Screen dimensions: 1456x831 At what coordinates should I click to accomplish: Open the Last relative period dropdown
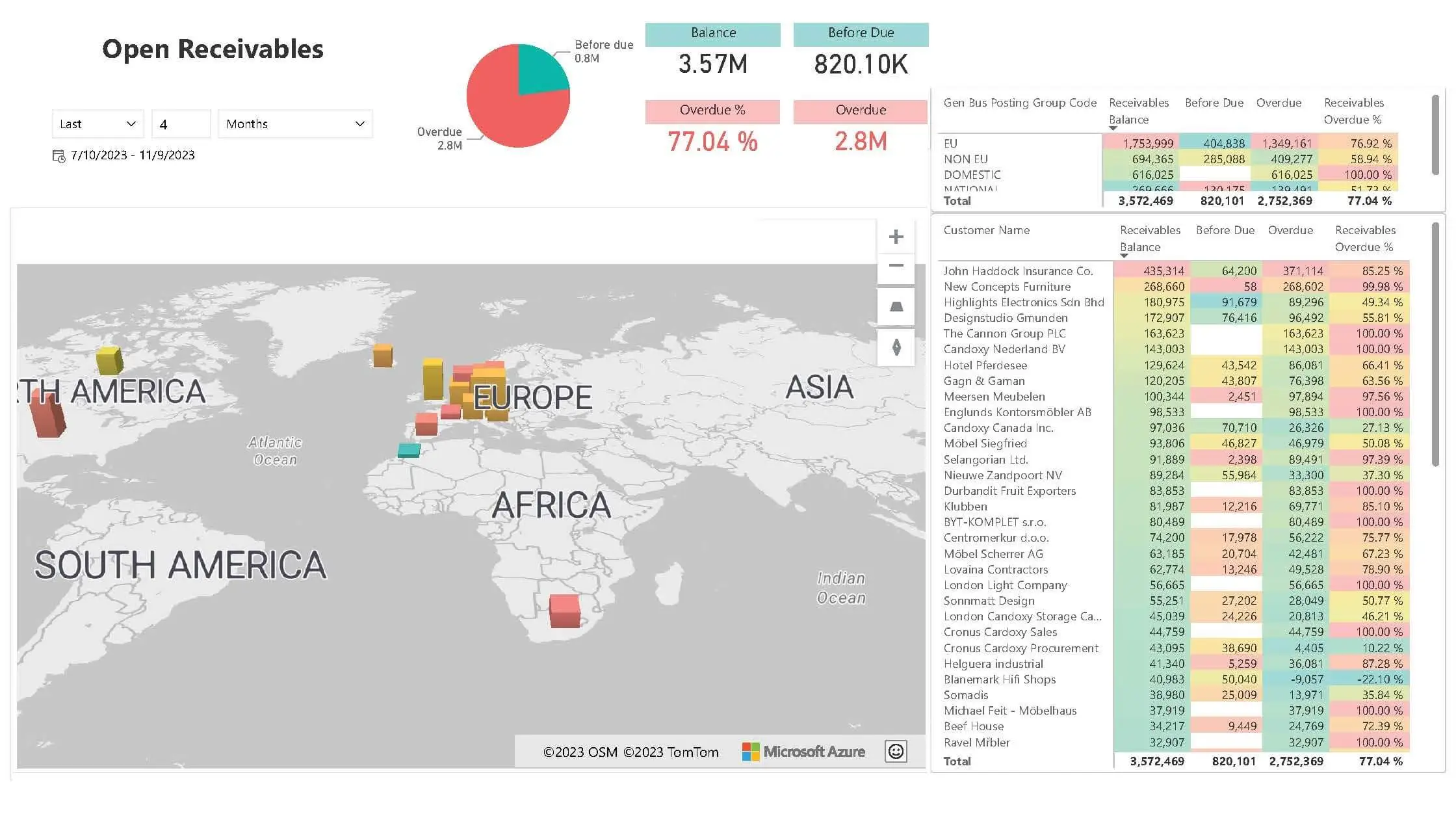pyautogui.click(x=97, y=124)
